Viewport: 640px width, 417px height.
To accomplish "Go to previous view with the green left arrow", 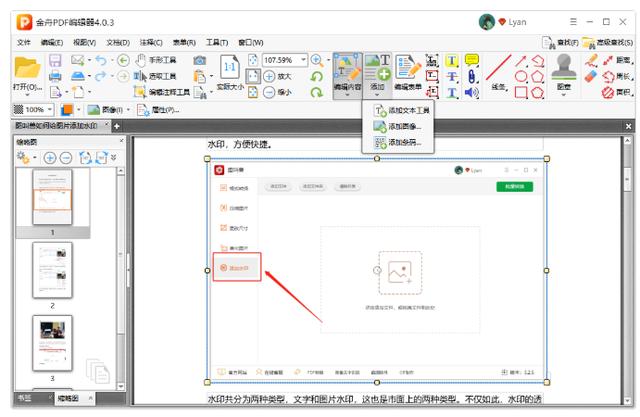I will click(x=123, y=60).
